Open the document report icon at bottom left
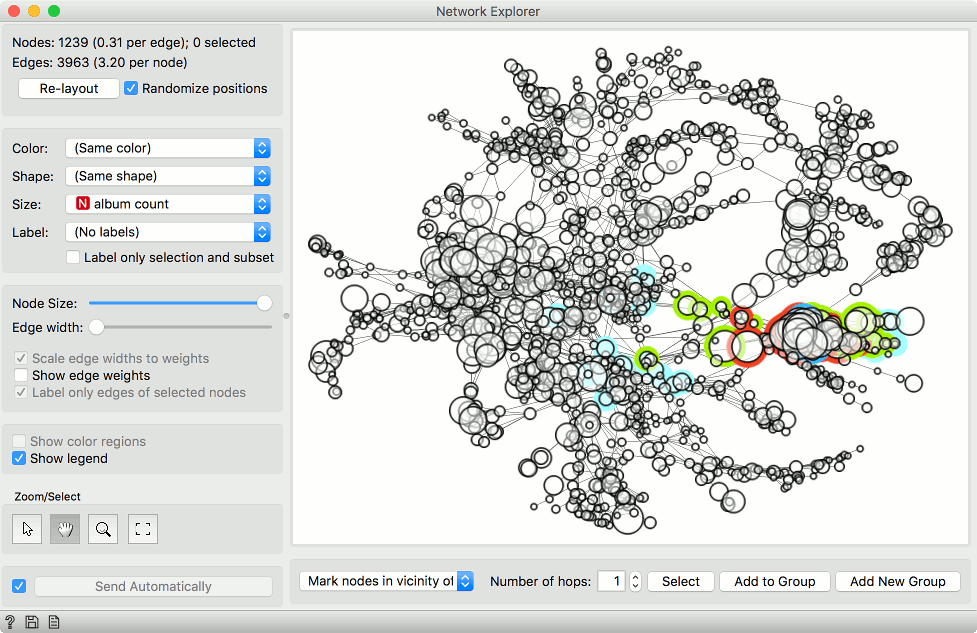This screenshot has width=977, height=633. pyautogui.click(x=53, y=621)
